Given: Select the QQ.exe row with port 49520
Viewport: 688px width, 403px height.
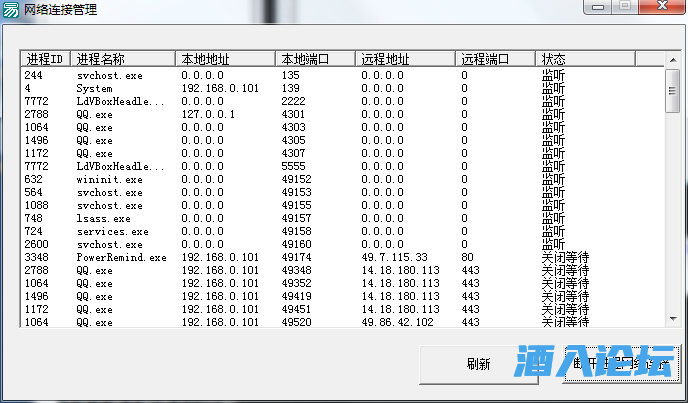Looking at the screenshot, I should point(342,322).
